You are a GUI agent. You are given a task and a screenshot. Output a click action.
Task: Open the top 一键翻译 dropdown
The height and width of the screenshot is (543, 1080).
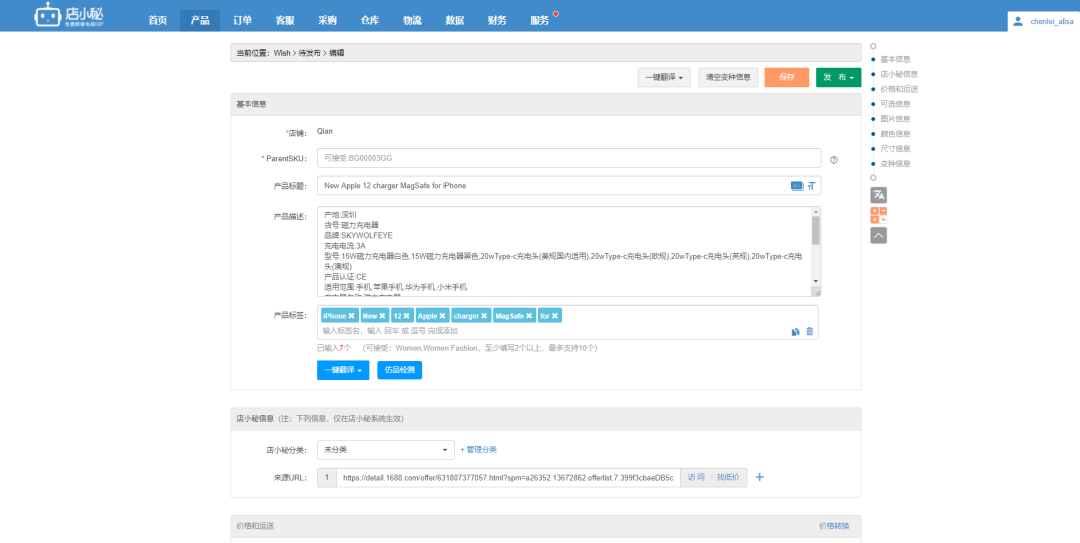(x=664, y=78)
